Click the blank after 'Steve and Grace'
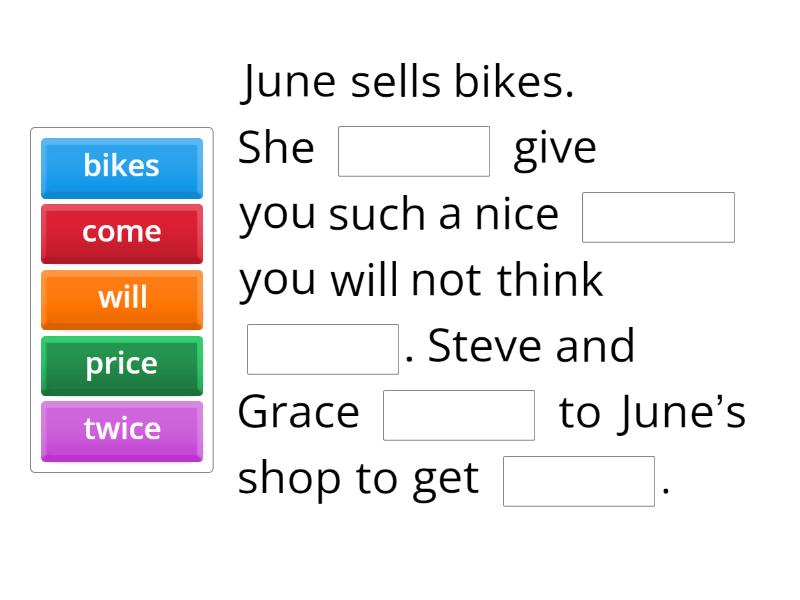Image resolution: width=800 pixels, height=600 pixels. [x=458, y=412]
